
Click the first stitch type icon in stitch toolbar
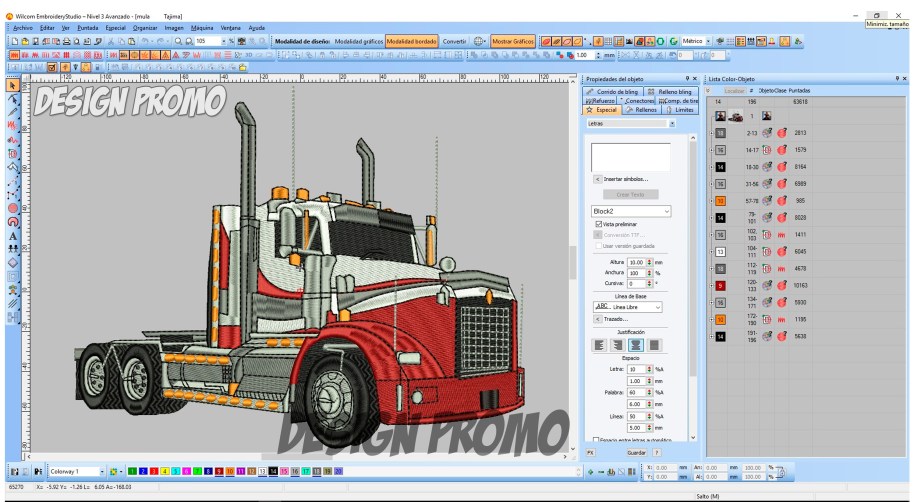(x=15, y=55)
